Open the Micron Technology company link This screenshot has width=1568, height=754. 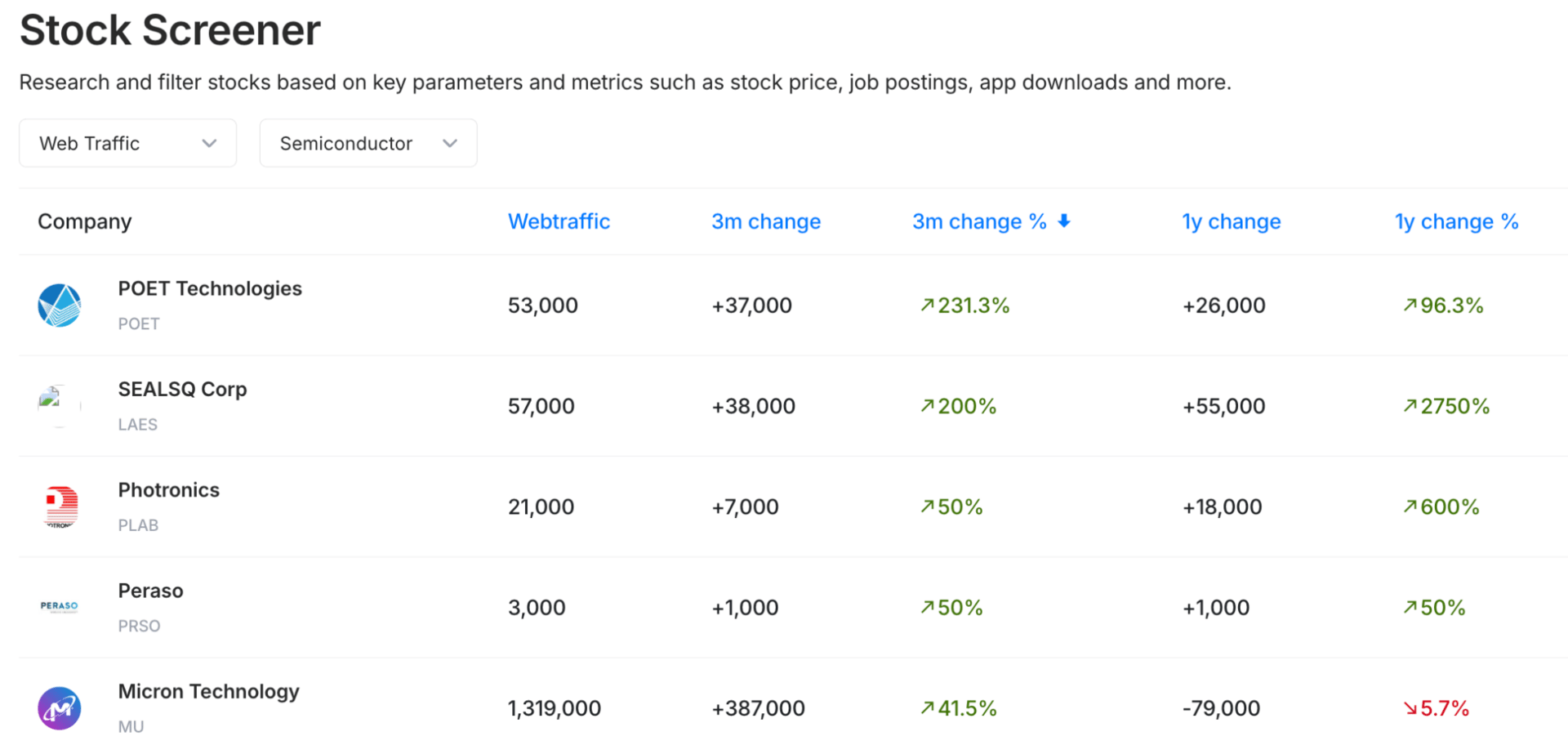208,691
